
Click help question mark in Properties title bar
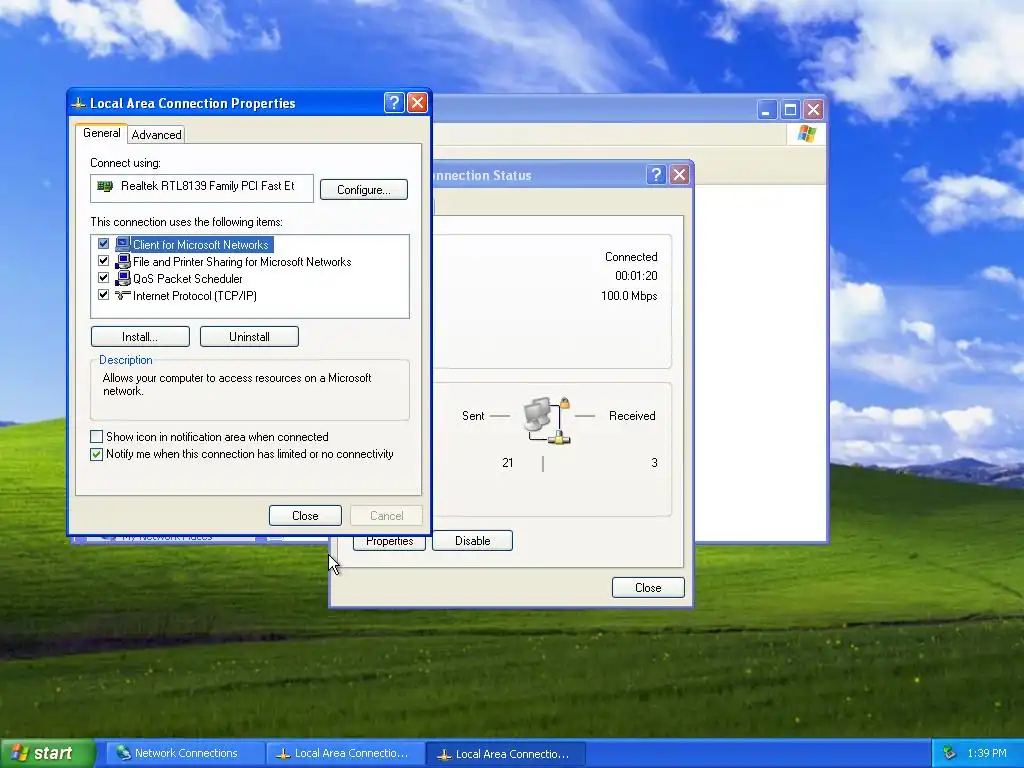(x=394, y=103)
